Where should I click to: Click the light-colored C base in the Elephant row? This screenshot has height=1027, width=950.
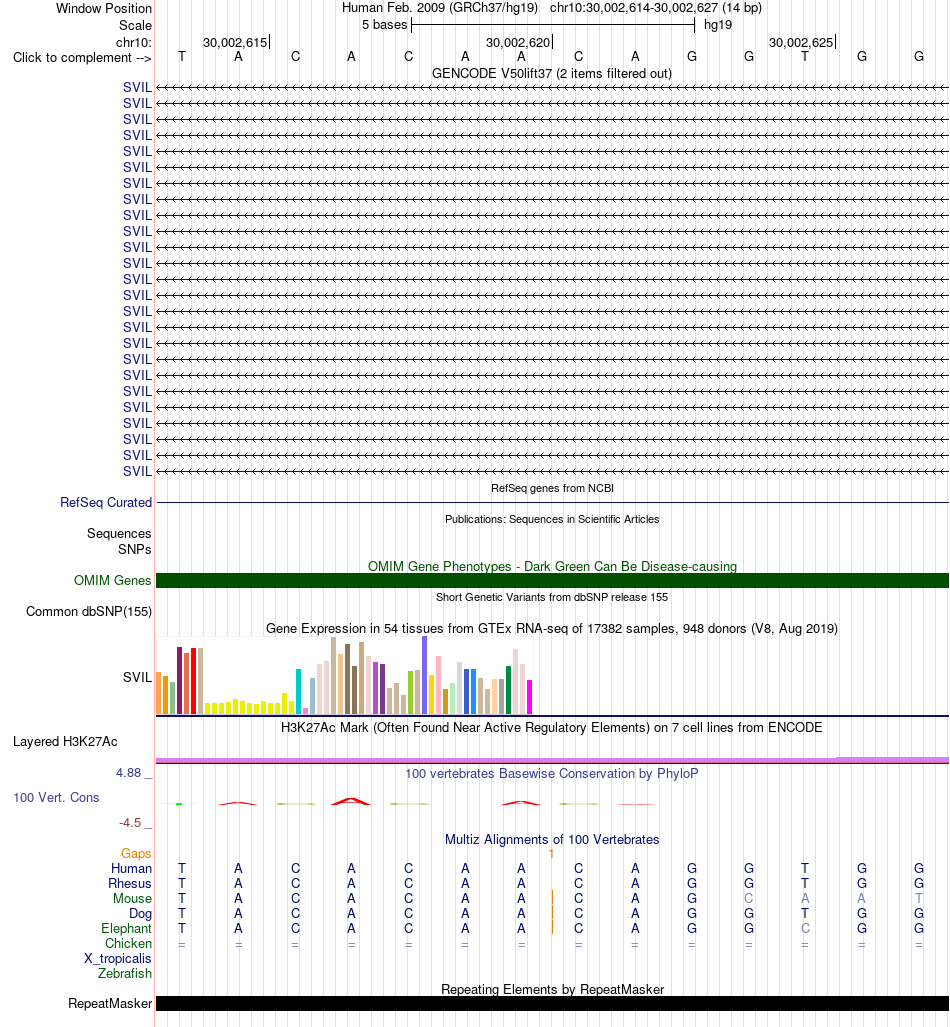[x=805, y=929]
